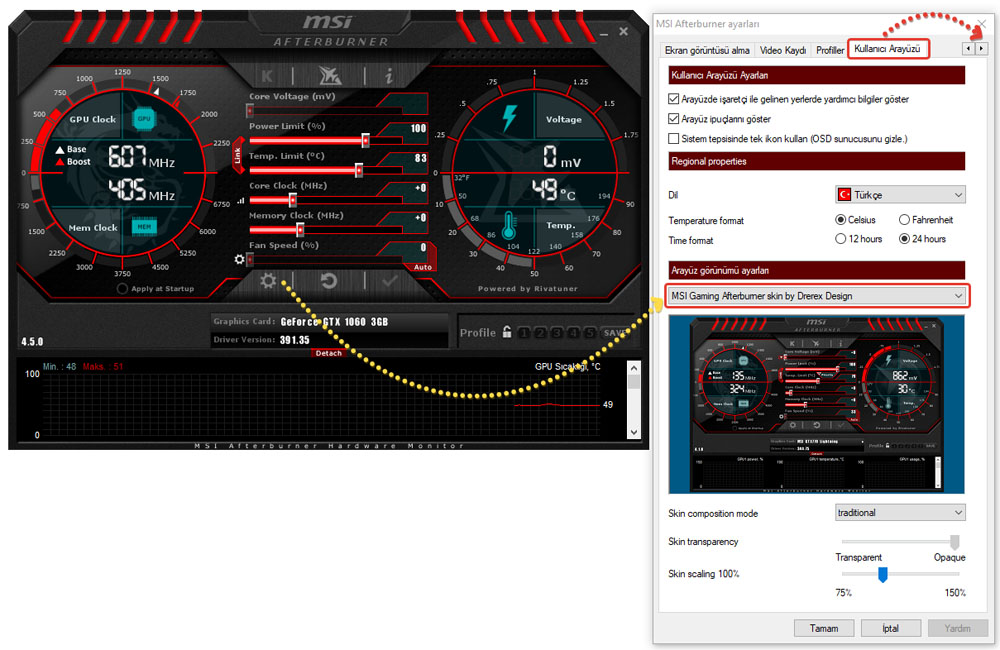The height and width of the screenshot is (650, 1000).
Task: Click the Link toggle beside Power Limit
Action: point(238,156)
